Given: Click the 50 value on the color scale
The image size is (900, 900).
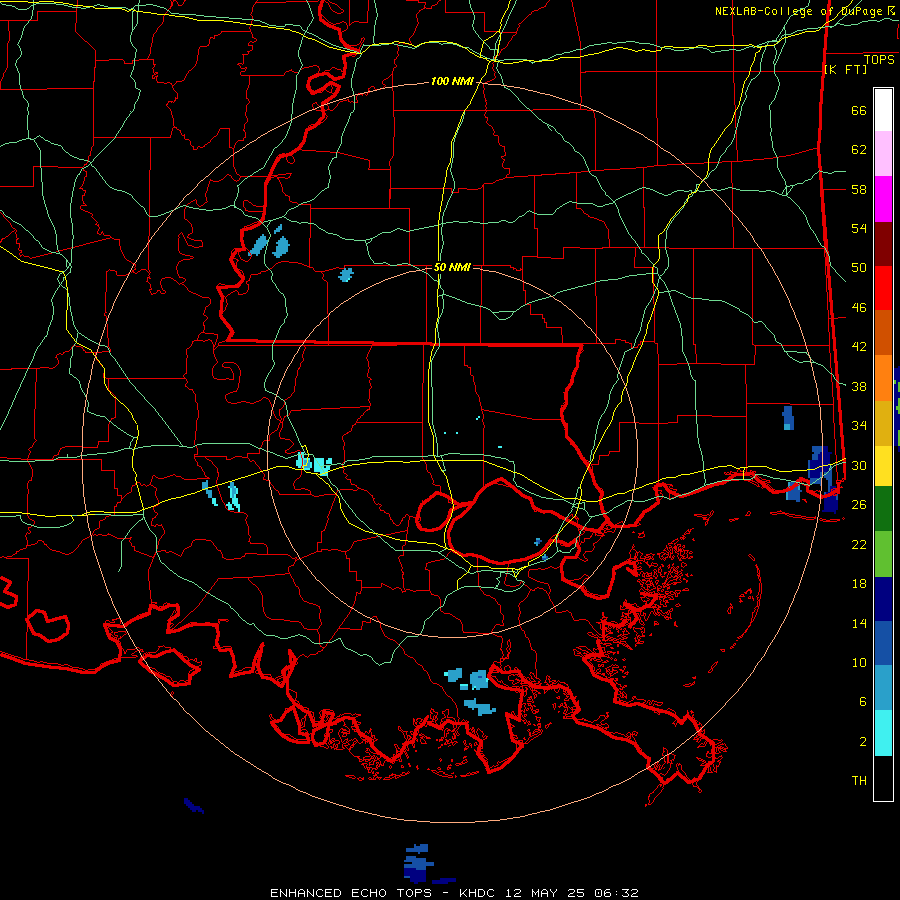Looking at the screenshot, I should click(x=859, y=268).
